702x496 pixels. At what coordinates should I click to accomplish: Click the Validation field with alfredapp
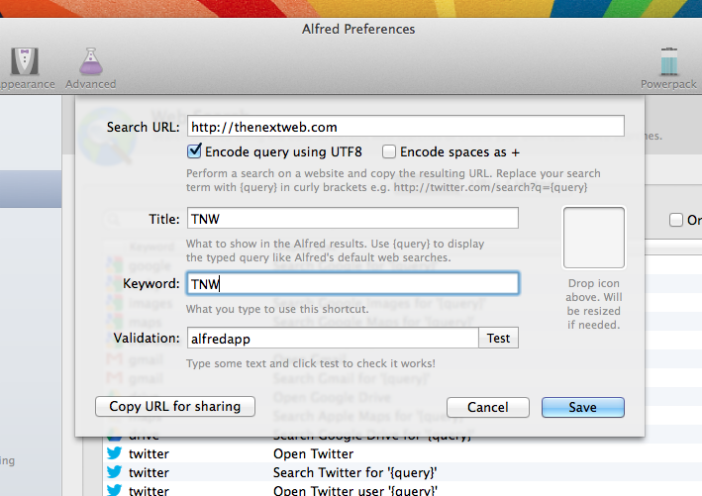[x=333, y=338]
